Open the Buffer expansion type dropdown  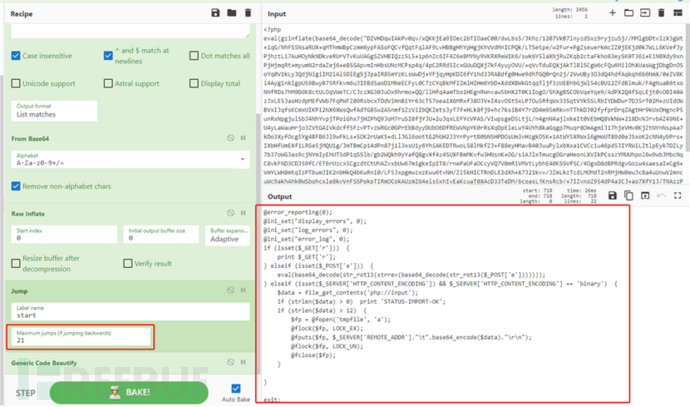228,235
